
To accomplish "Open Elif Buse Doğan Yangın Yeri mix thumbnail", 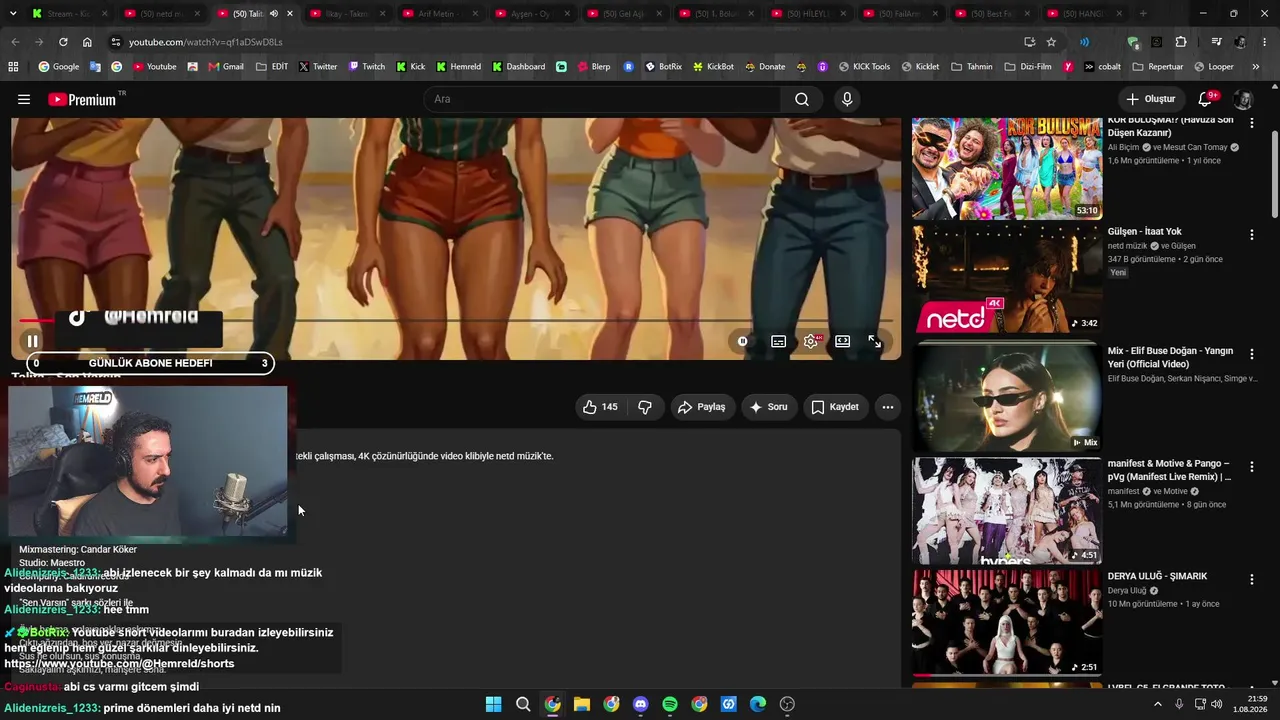I will point(1007,398).
